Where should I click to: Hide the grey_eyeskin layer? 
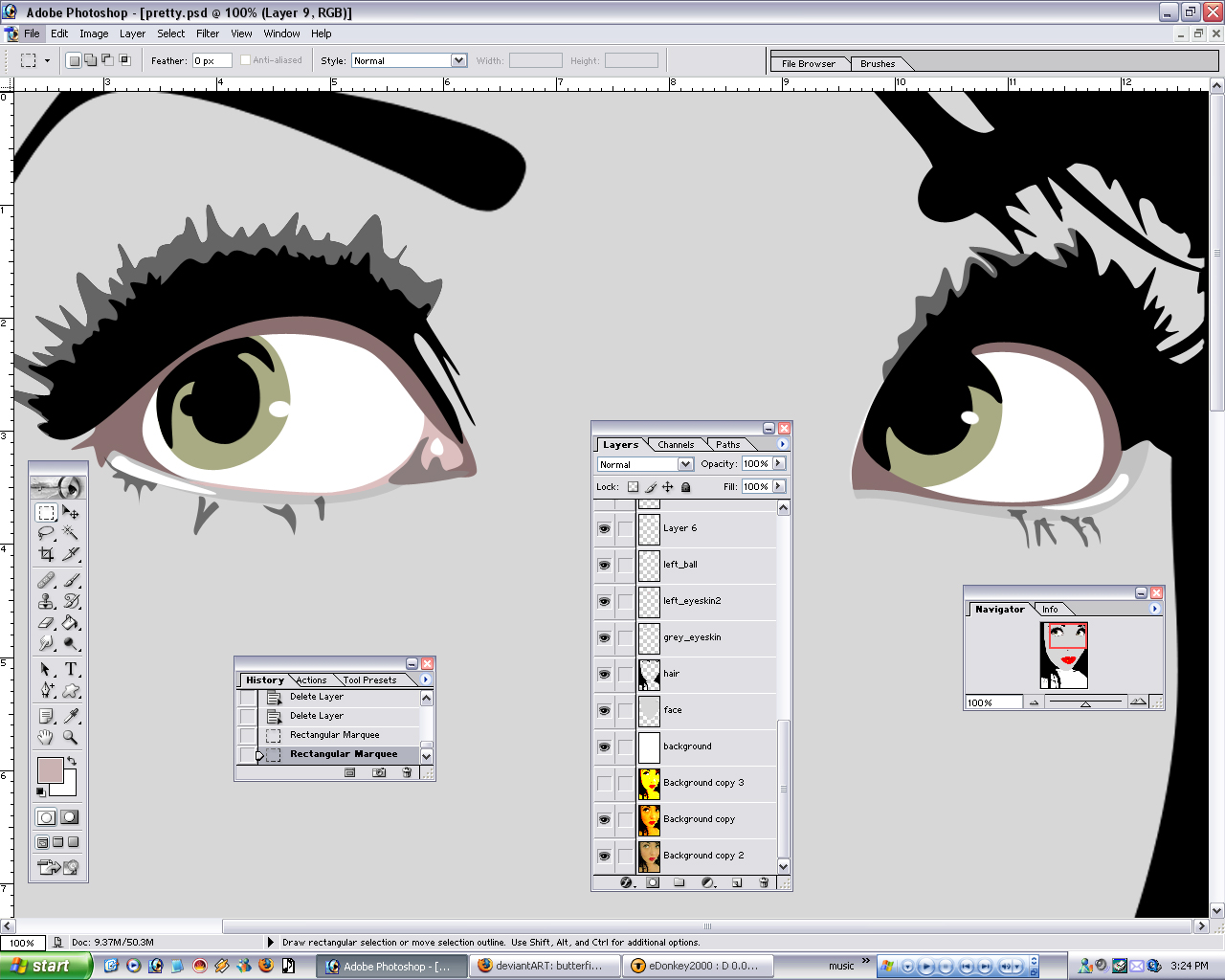point(604,637)
